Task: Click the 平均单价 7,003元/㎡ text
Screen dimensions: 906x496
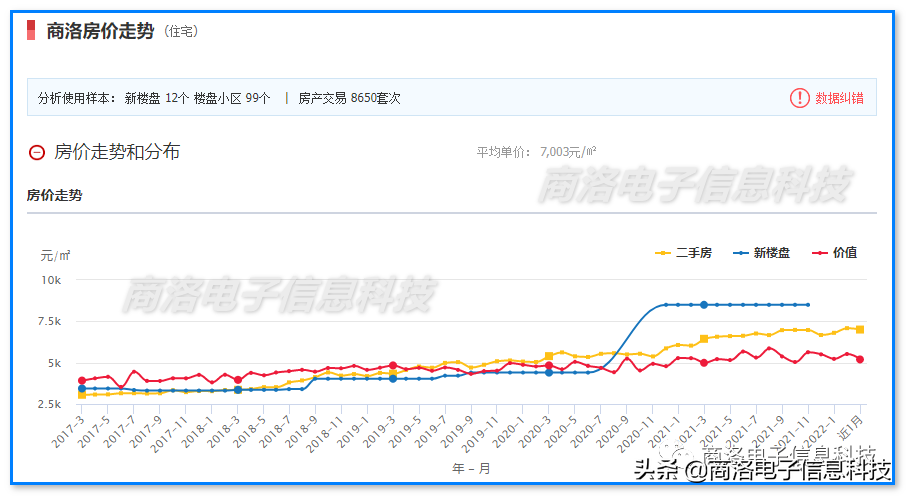Action: (536, 152)
